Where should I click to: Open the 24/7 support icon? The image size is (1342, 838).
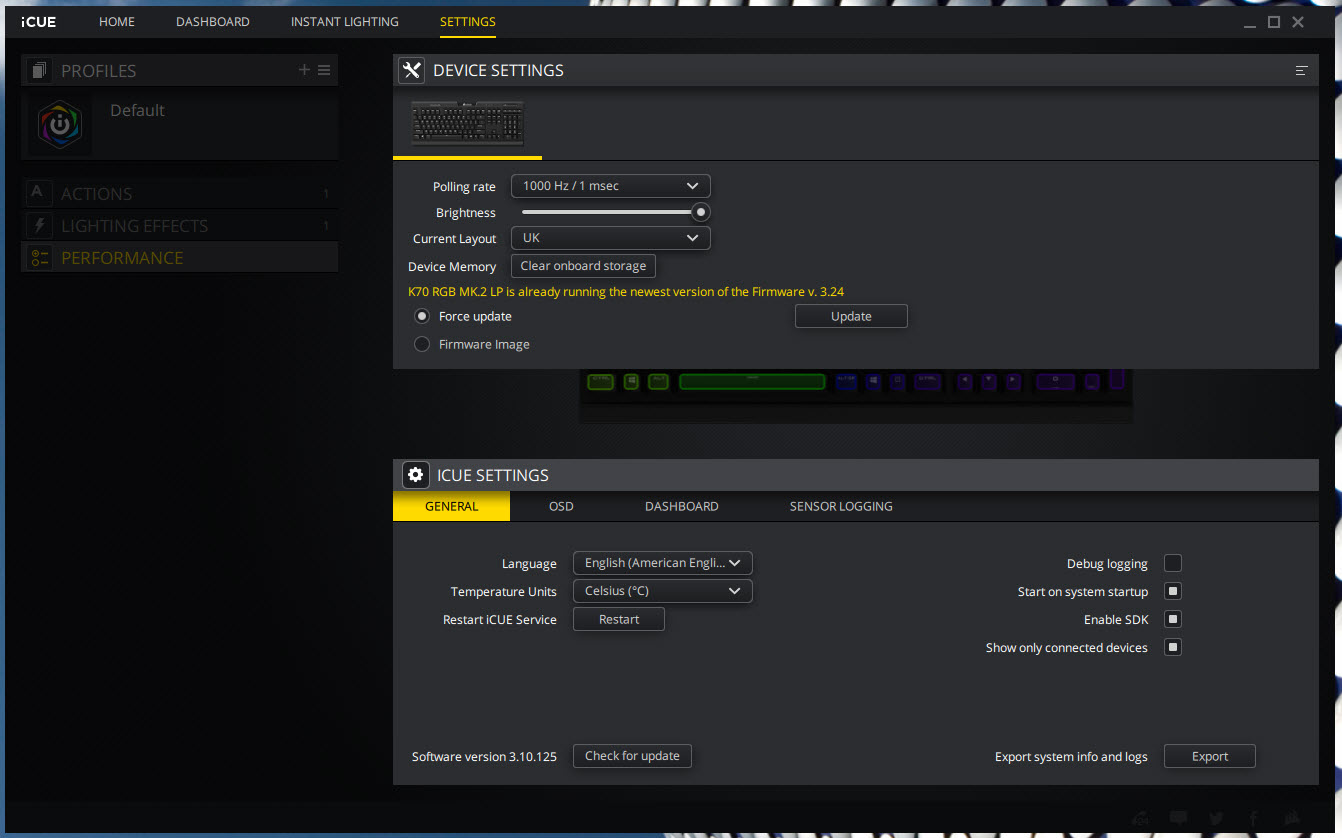click(1141, 818)
